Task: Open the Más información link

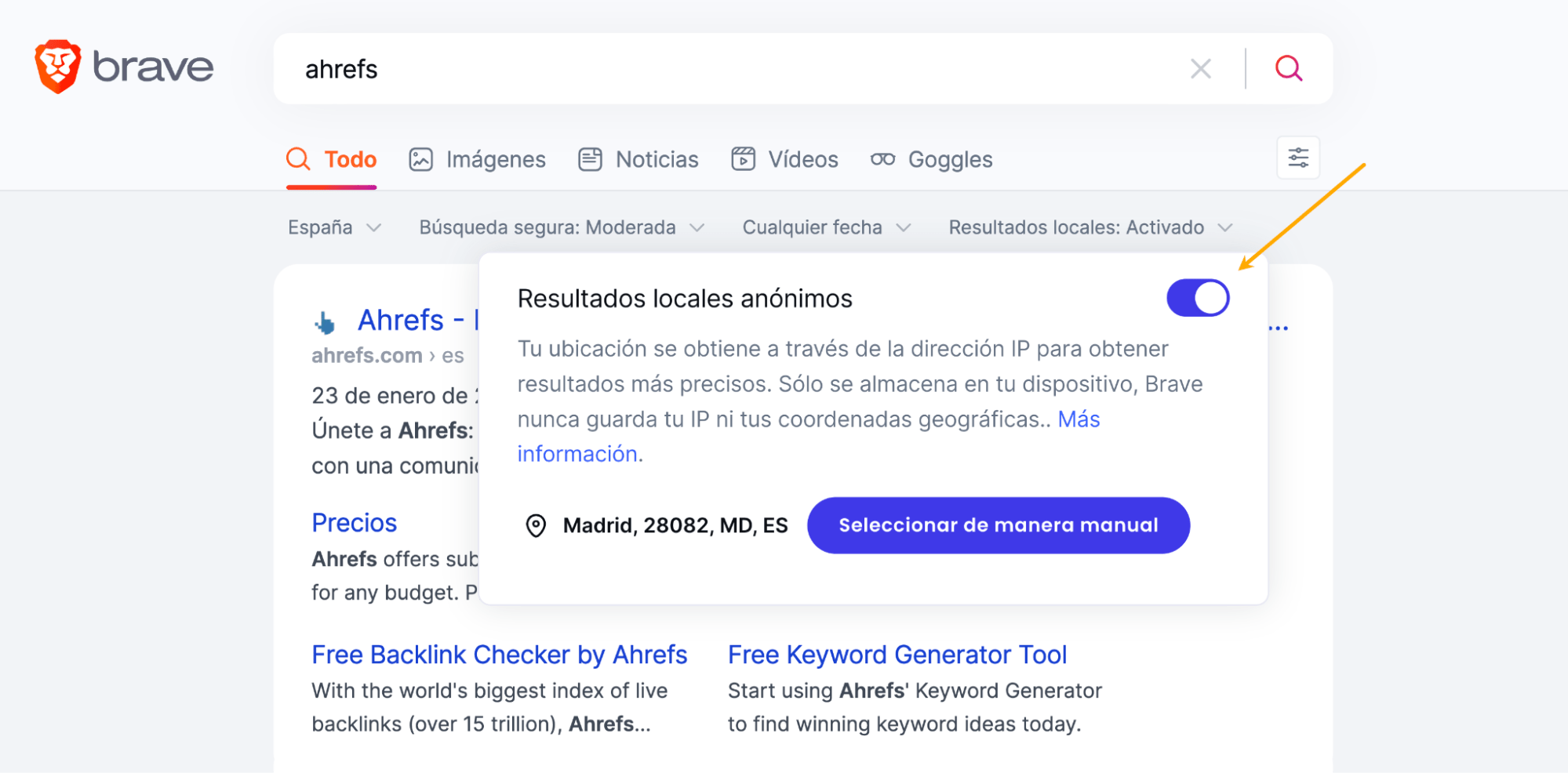Action: click(578, 453)
